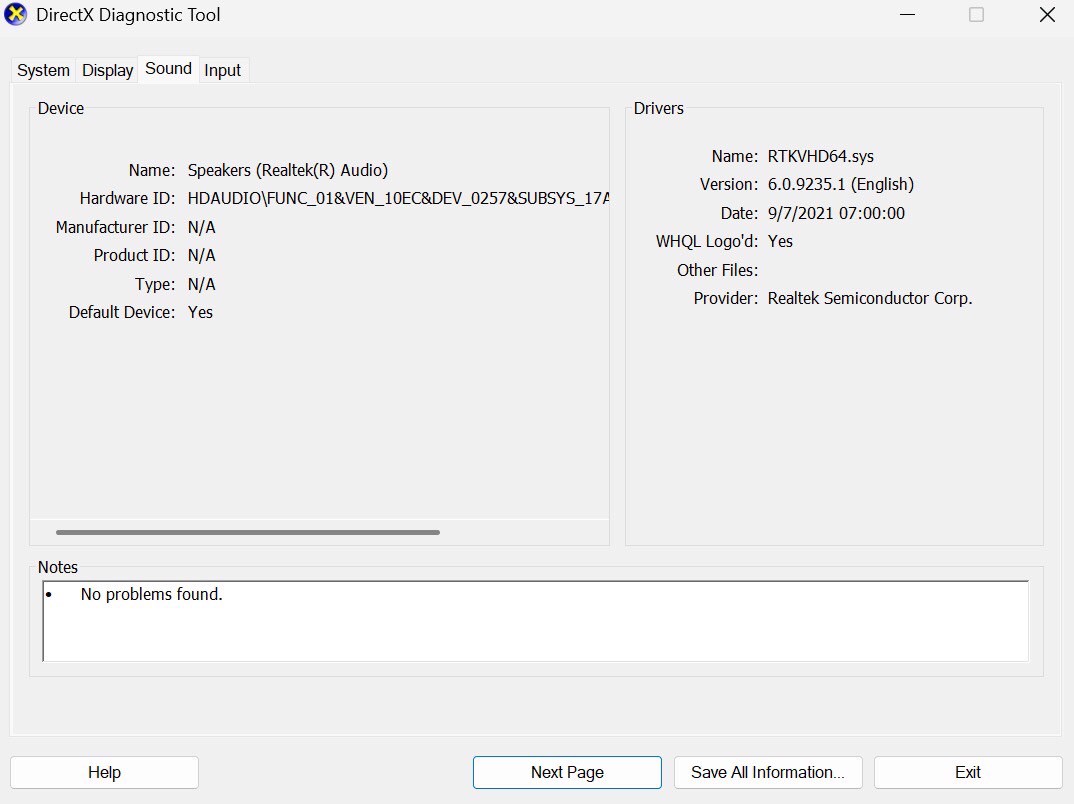Select the Sound tab
The image size is (1074, 804).
(x=167, y=68)
